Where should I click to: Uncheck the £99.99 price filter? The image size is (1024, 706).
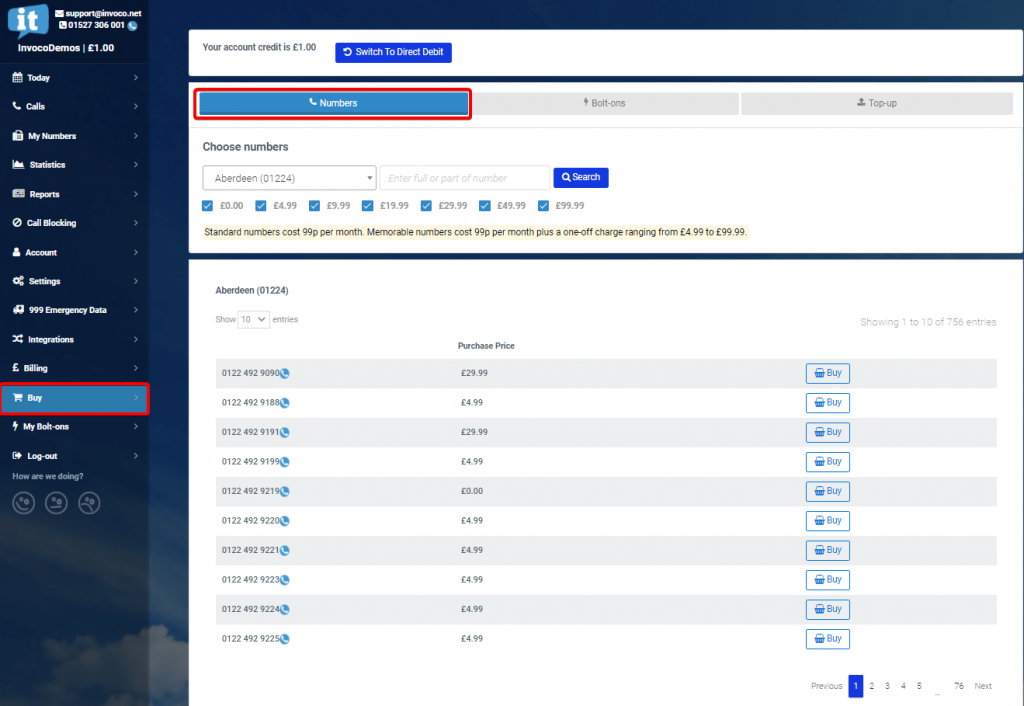543,206
